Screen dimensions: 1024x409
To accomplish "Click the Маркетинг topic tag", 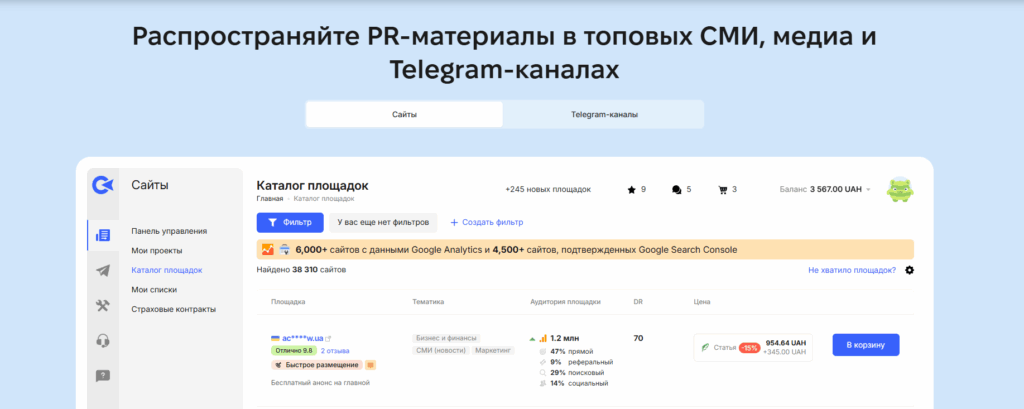I will point(493,351).
